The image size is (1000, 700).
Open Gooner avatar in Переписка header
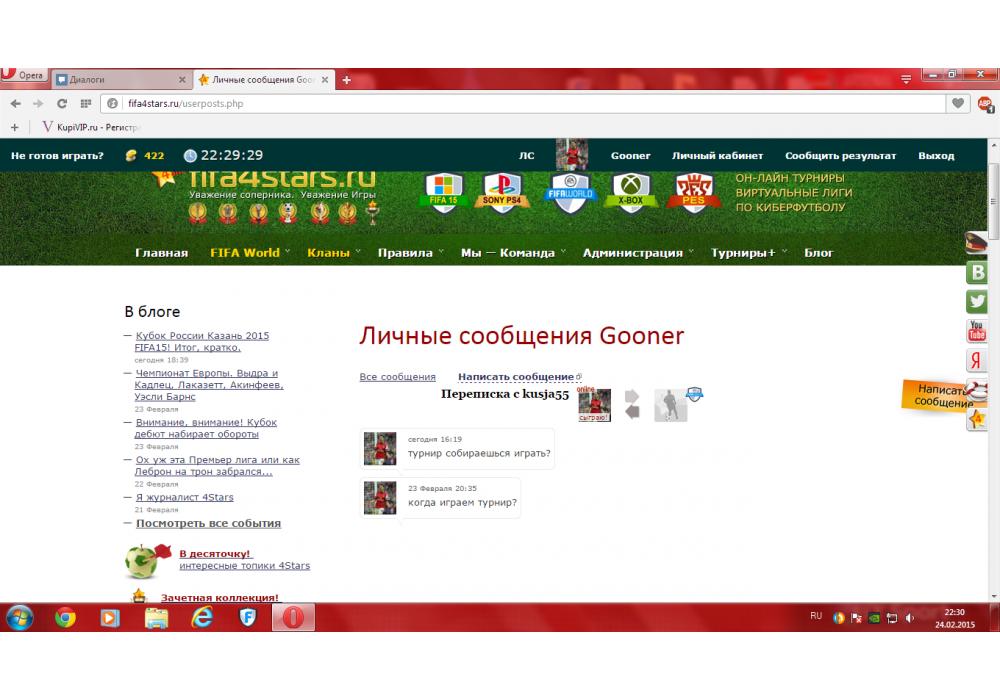[594, 405]
